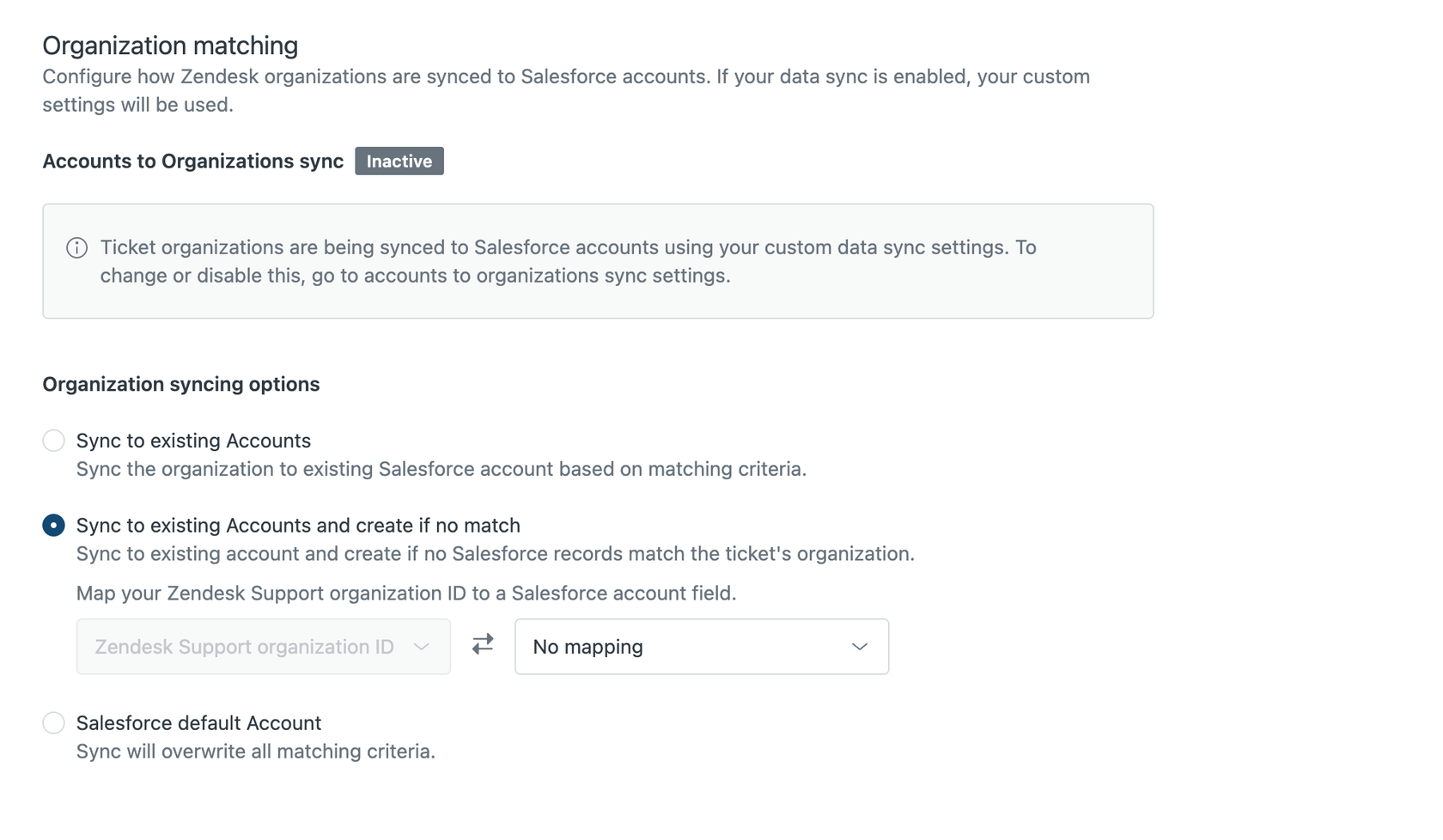Screen dimensions: 1443x840
Task: Click the Accounts to Organizations sync label
Action: [x=192, y=161]
